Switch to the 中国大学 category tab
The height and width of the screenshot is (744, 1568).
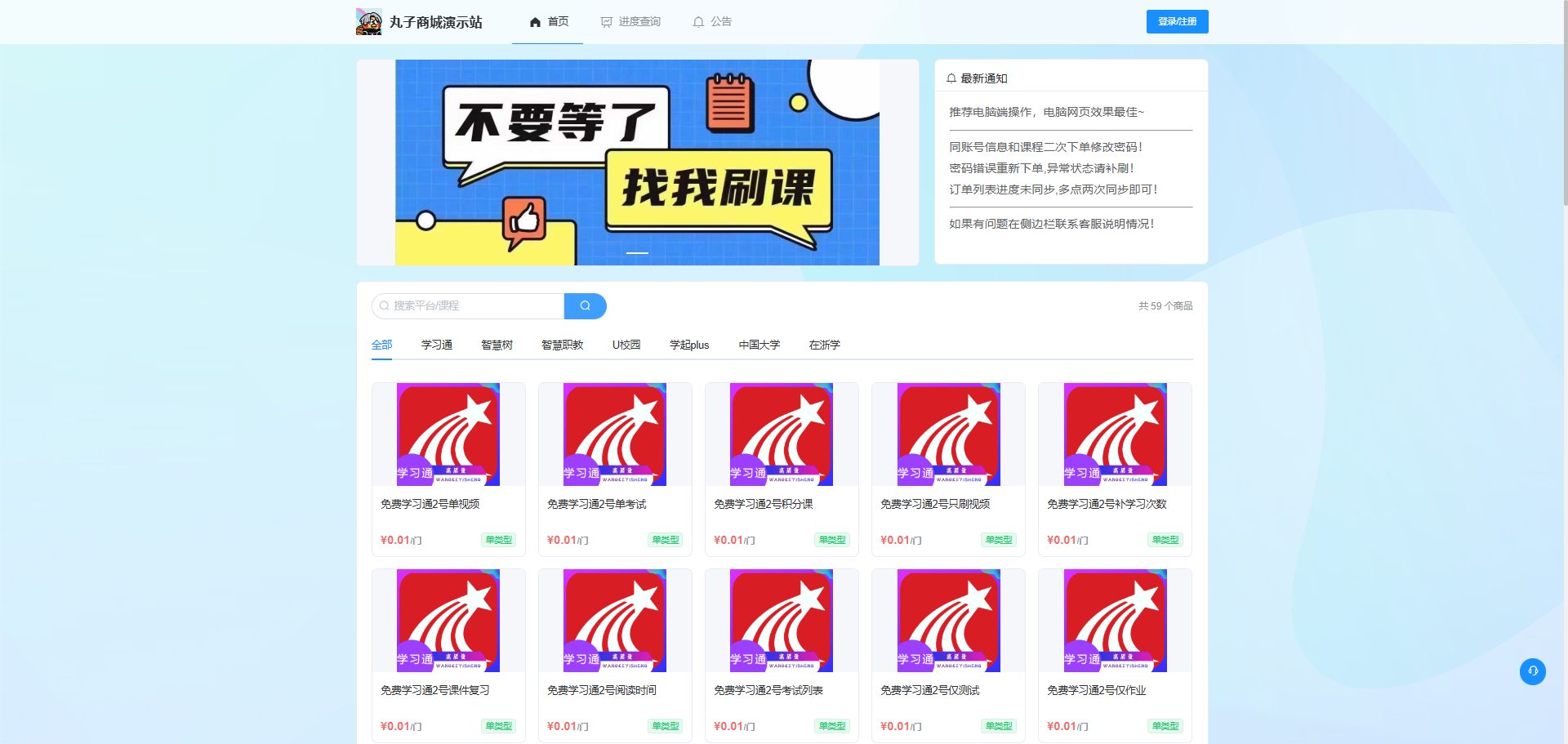pyautogui.click(x=759, y=345)
